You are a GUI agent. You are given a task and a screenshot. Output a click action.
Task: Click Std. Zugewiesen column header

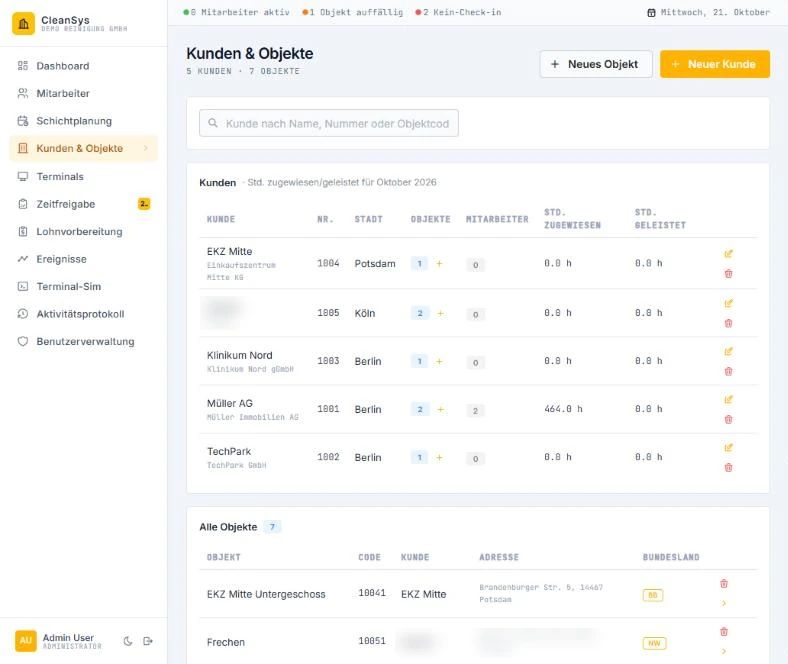coord(572,219)
